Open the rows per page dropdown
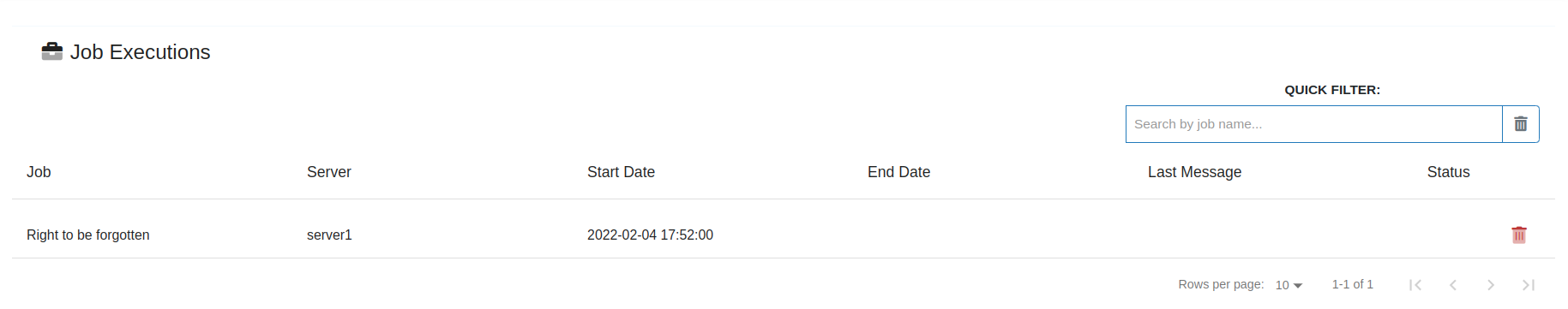The width and height of the screenshot is (1568, 309). (x=1289, y=285)
